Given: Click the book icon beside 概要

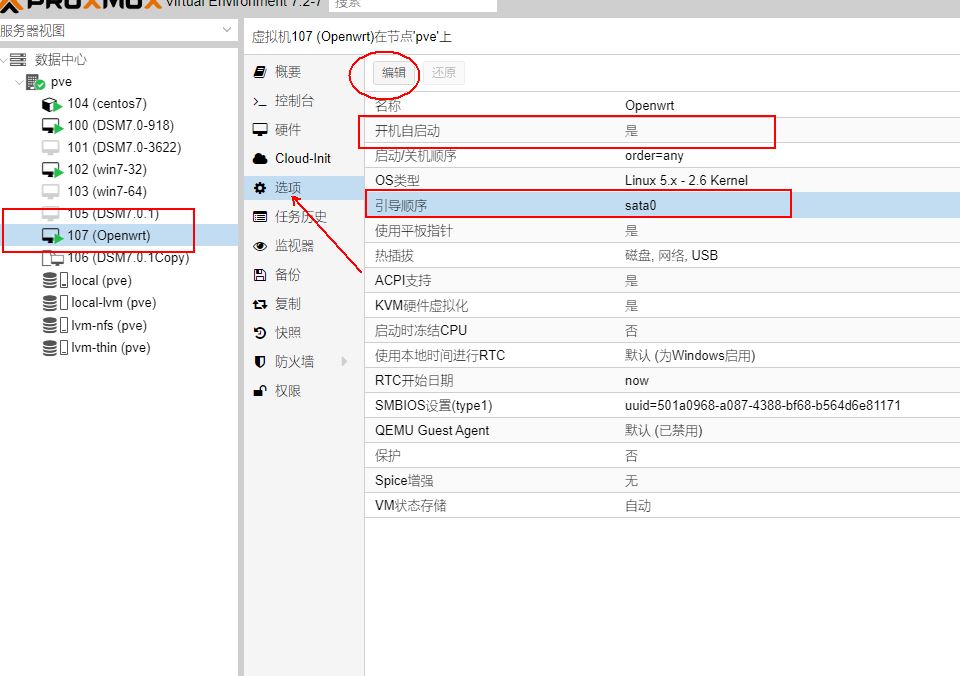Looking at the screenshot, I should coord(260,72).
